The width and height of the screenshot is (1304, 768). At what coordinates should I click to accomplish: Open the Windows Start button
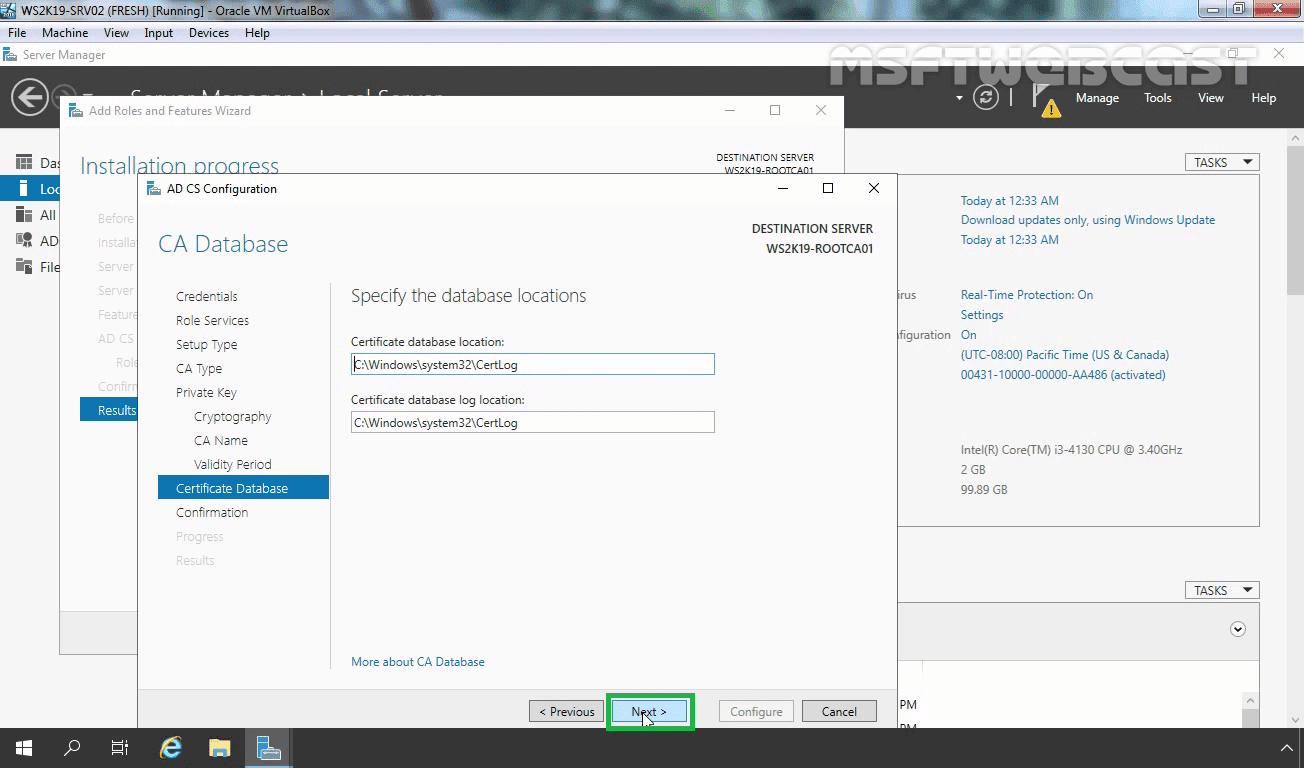pyautogui.click(x=24, y=748)
